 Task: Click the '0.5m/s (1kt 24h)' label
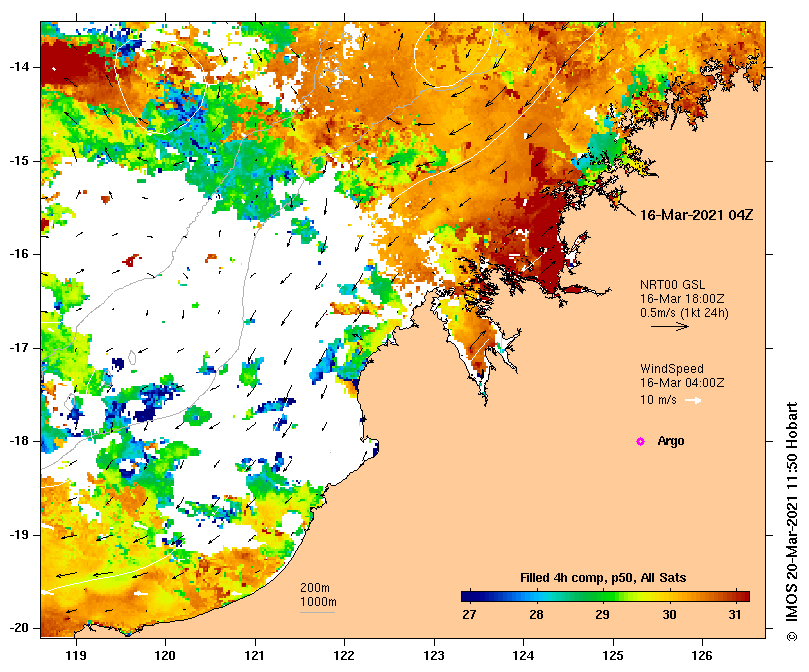click(x=684, y=313)
